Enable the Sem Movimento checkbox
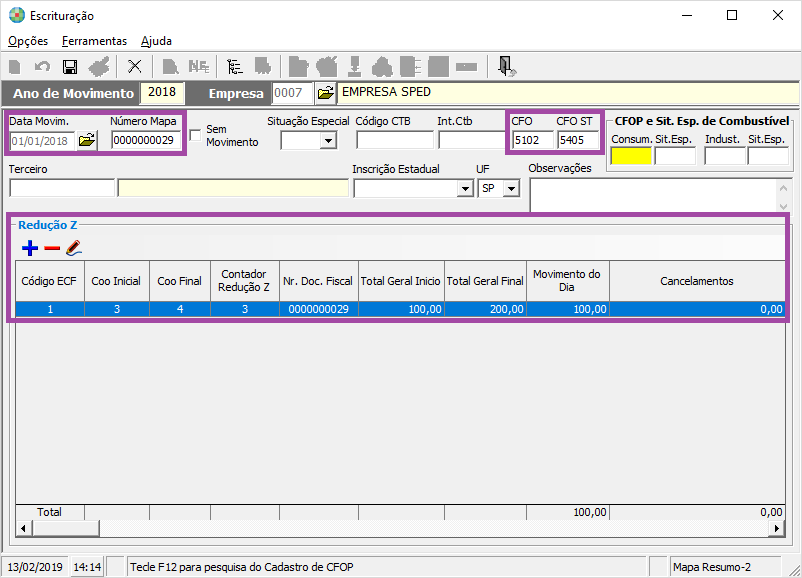This screenshot has width=802, height=578. tap(195, 130)
